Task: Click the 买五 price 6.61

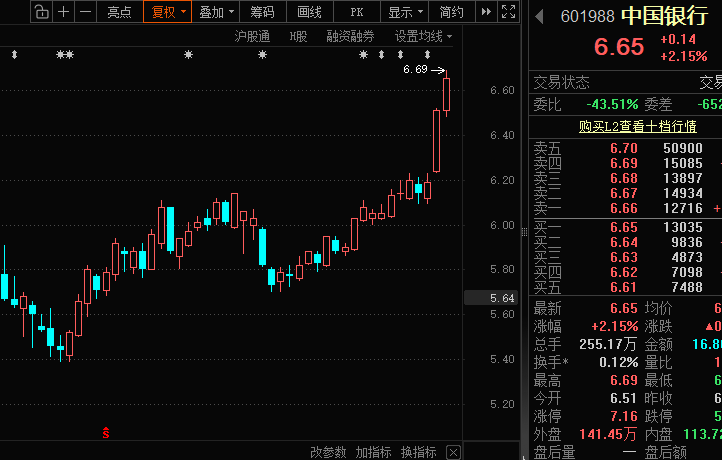Action: coord(623,287)
